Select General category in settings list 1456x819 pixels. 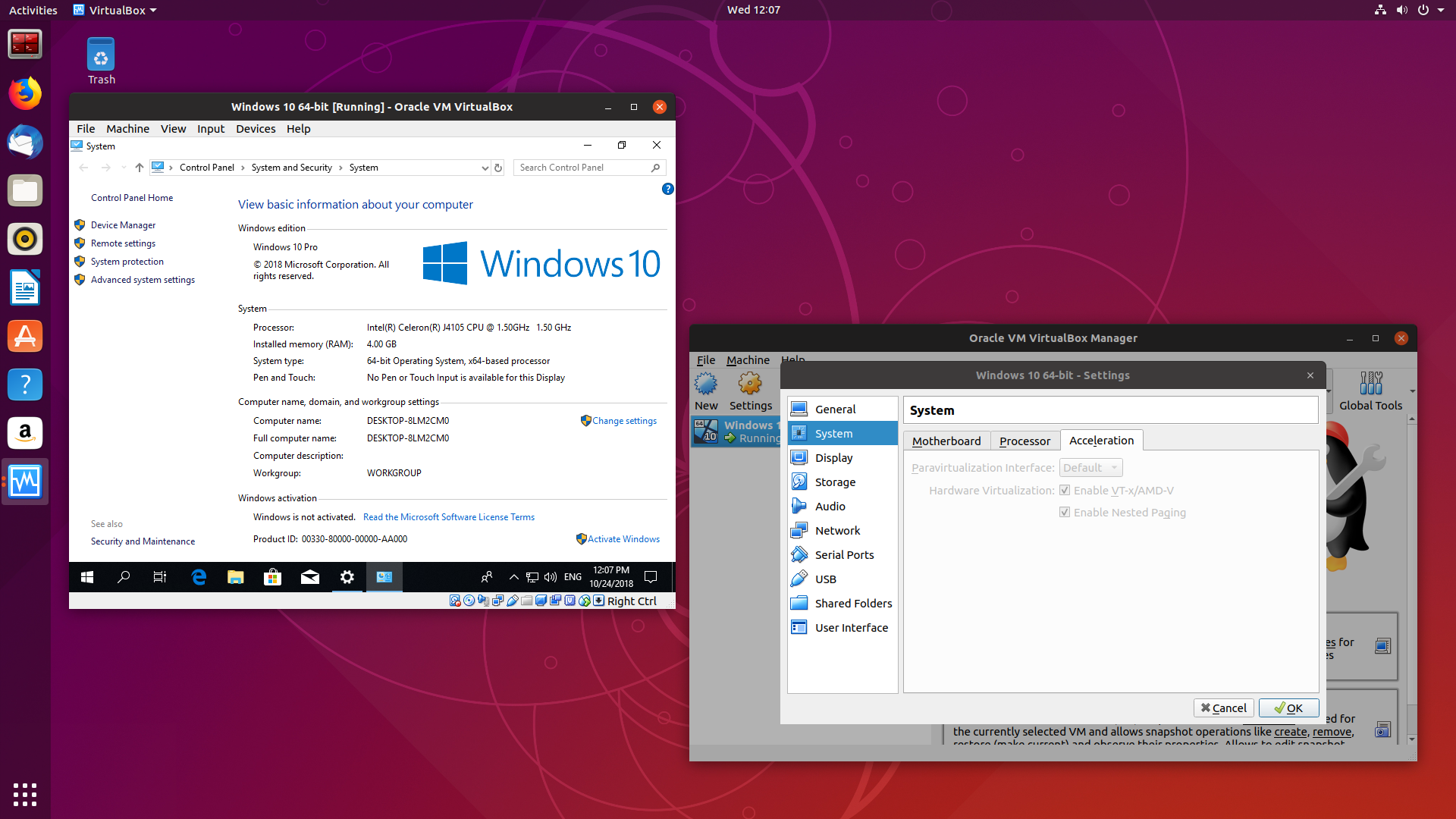(842, 409)
